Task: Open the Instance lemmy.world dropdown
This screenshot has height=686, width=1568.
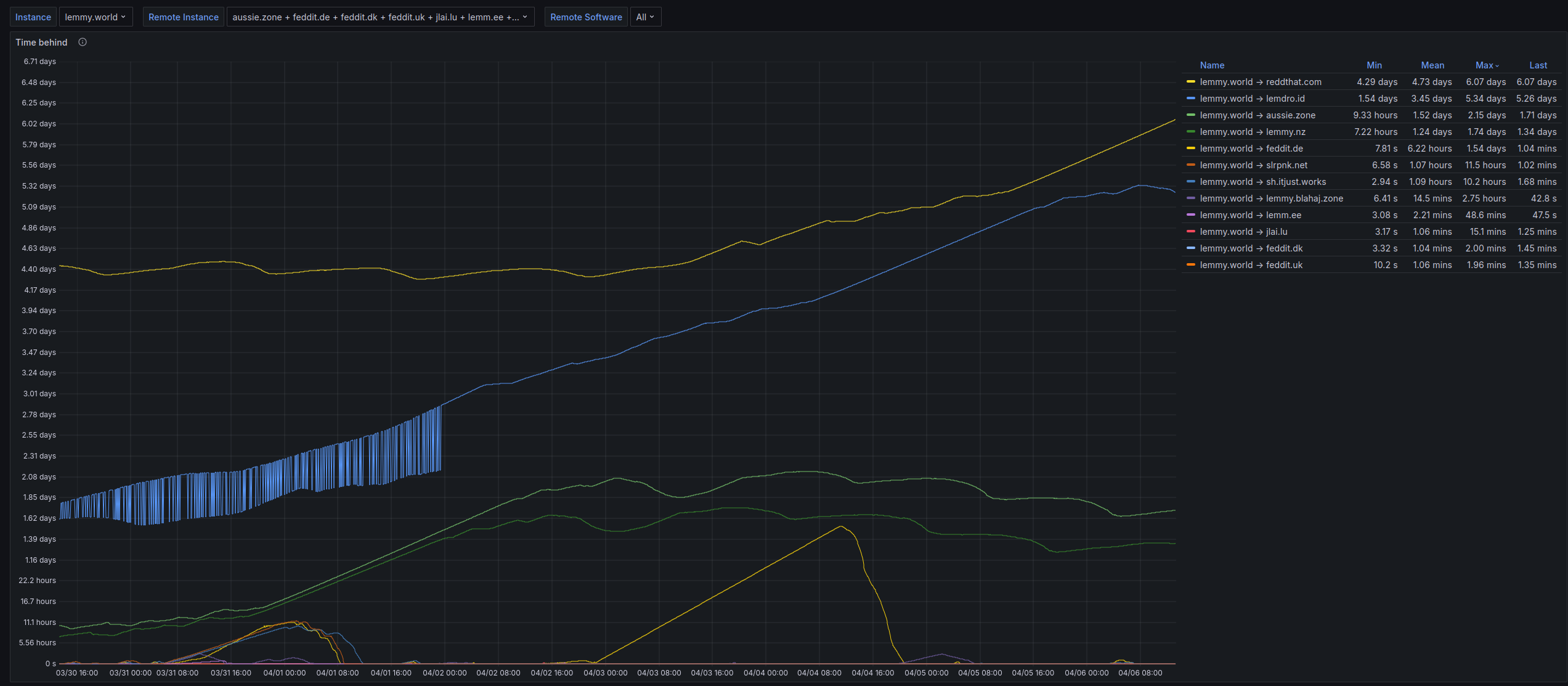Action: point(95,17)
